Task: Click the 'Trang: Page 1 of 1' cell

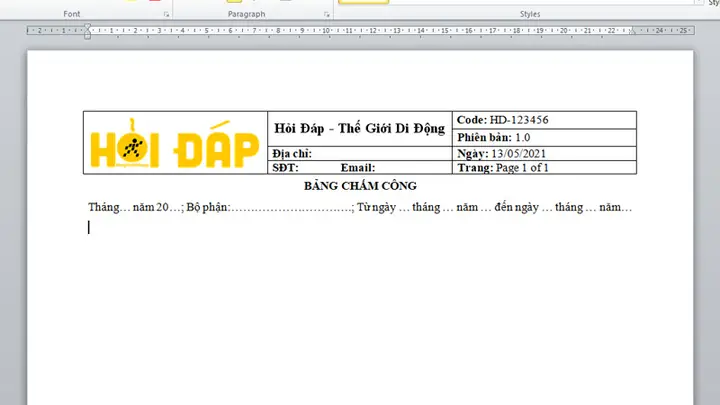Action: point(544,167)
